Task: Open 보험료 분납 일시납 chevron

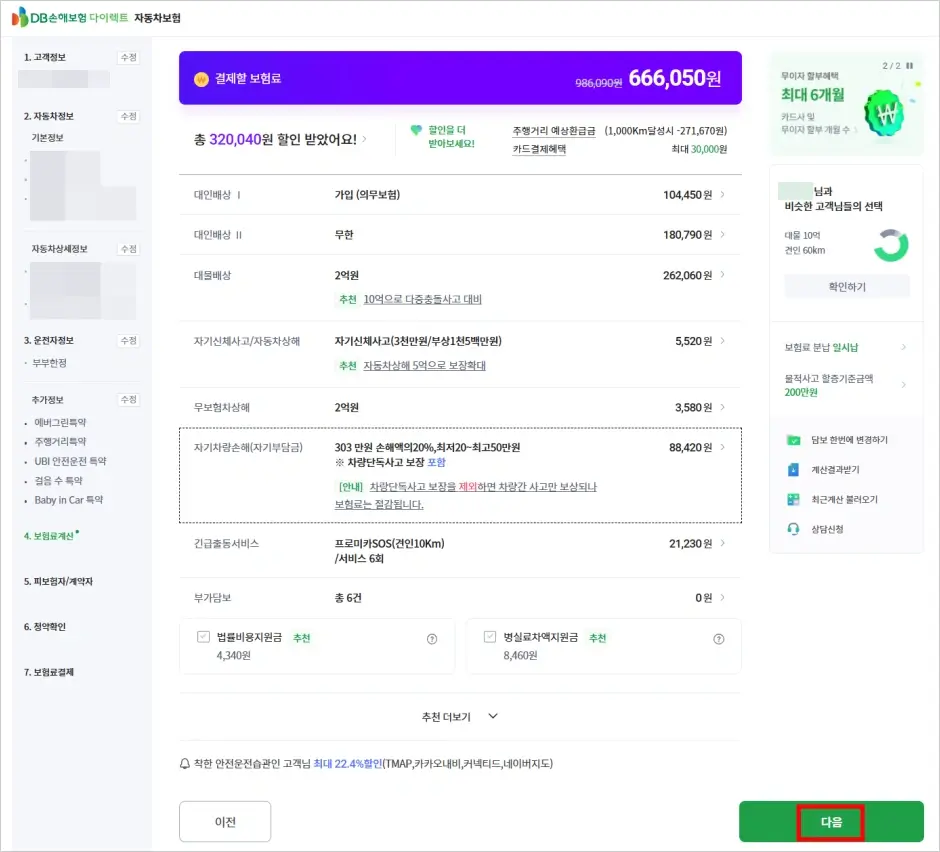Action: [903, 347]
